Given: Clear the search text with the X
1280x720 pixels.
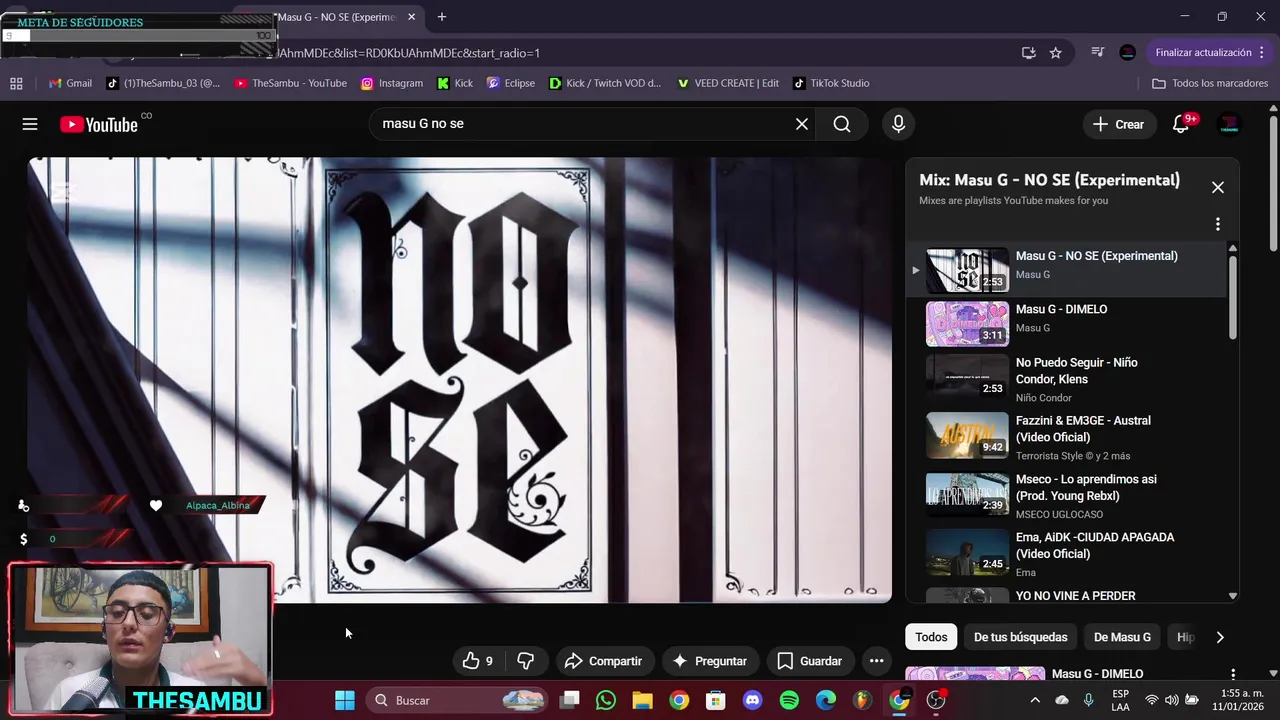Looking at the screenshot, I should (802, 124).
